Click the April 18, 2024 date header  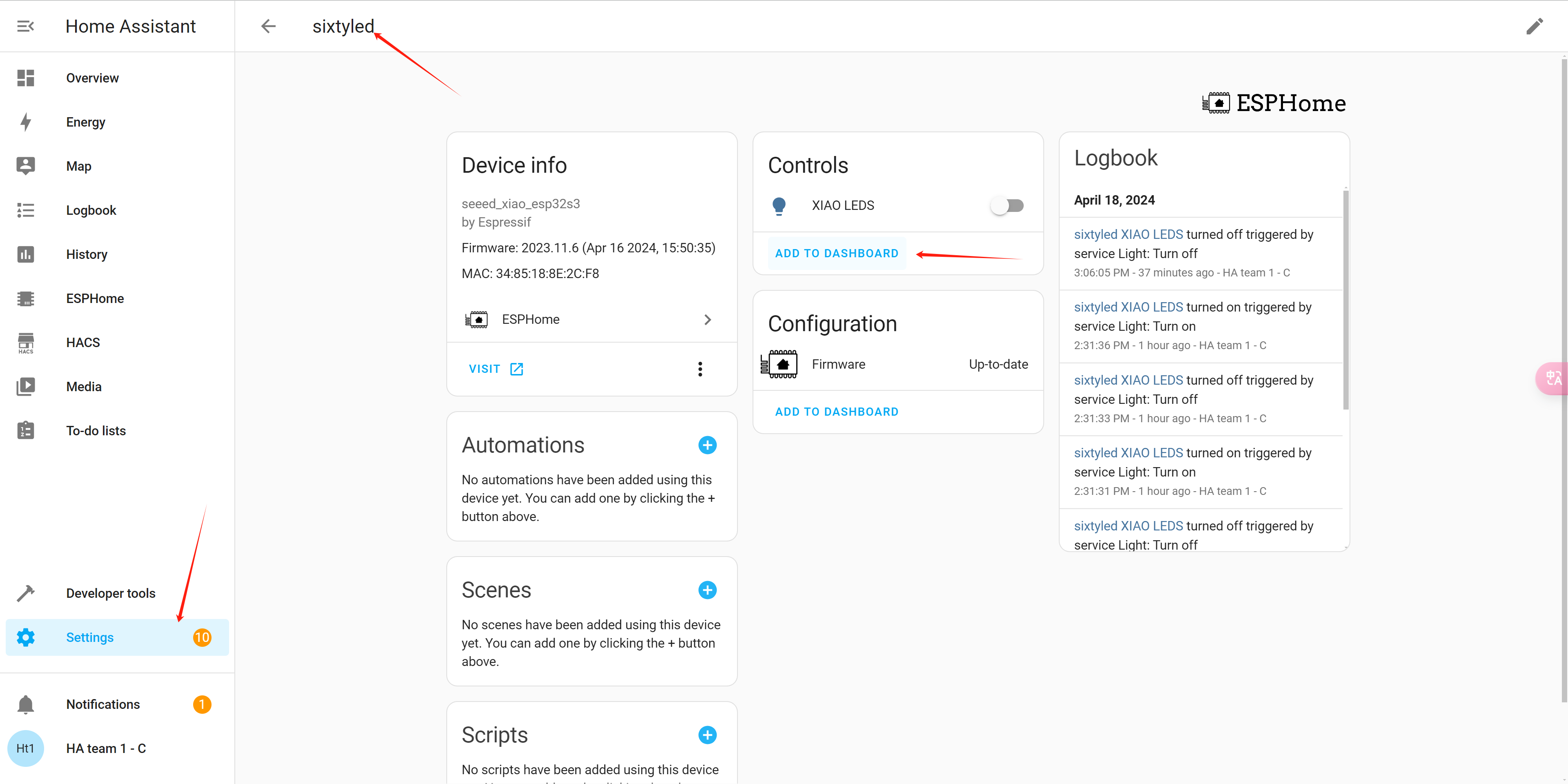click(x=1114, y=200)
